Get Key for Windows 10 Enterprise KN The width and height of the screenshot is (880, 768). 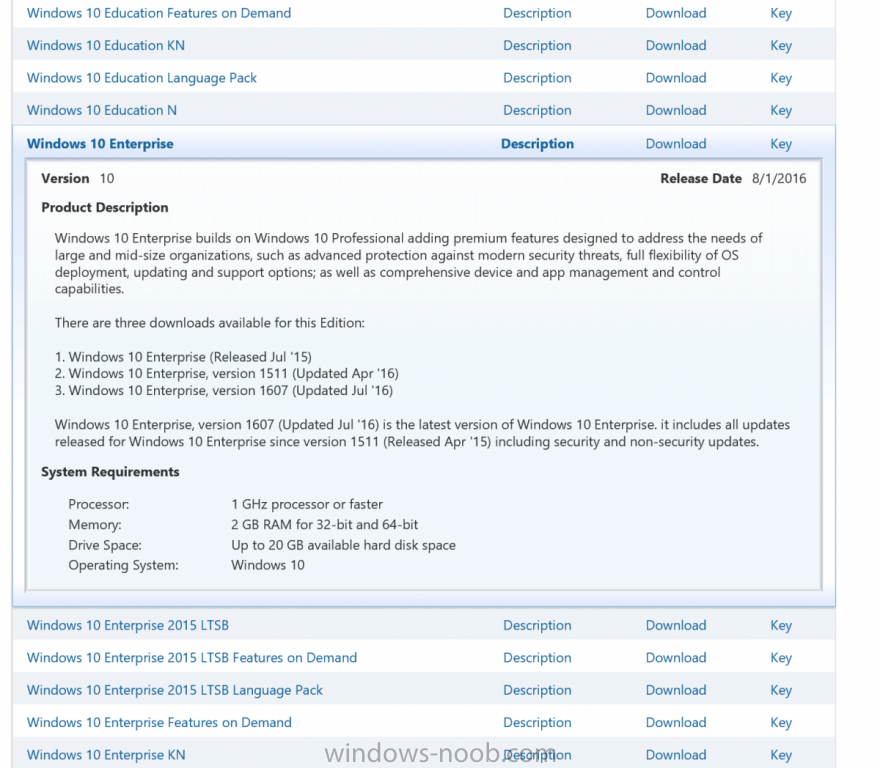(781, 755)
